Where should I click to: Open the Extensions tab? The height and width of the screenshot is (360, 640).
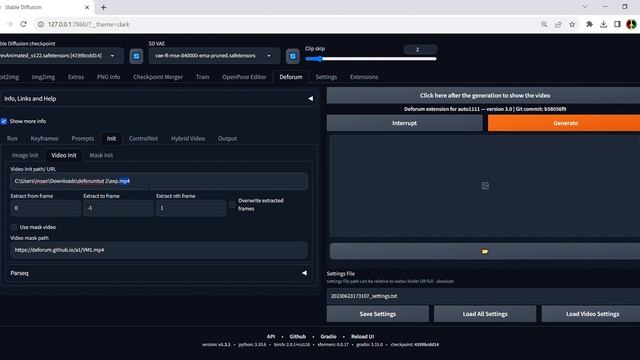click(364, 77)
